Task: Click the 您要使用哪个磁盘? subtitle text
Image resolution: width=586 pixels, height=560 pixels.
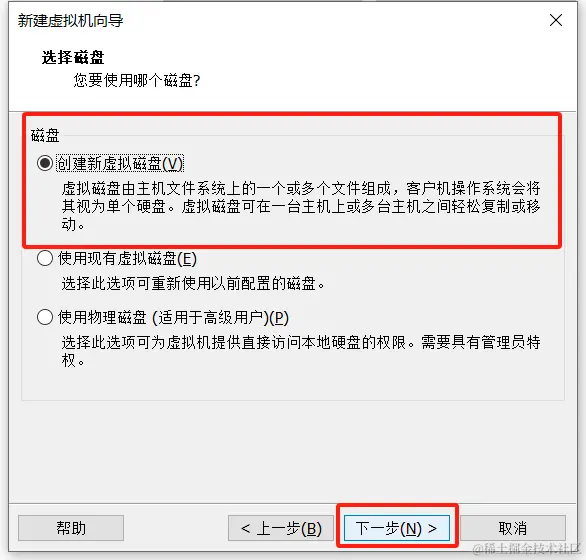Action: pos(137,80)
